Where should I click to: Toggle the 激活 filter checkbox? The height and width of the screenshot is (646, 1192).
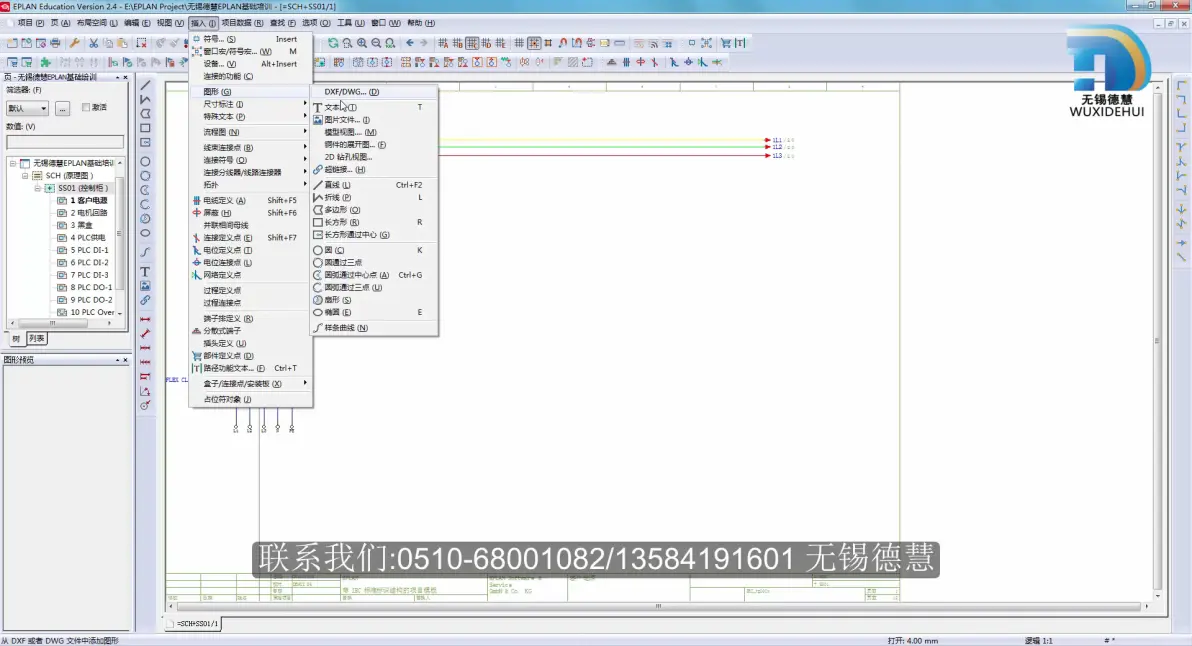86,108
